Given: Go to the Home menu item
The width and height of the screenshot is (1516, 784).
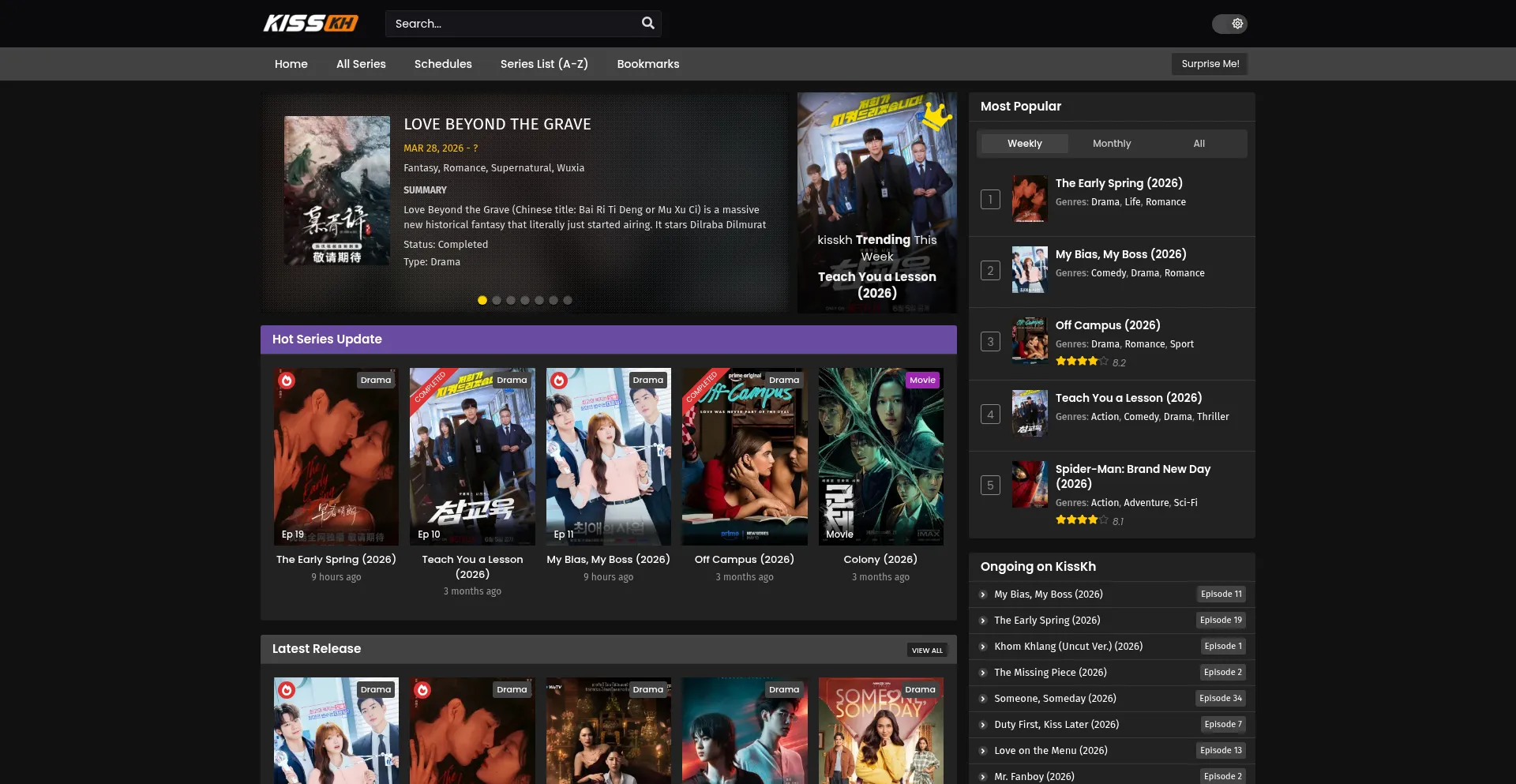Looking at the screenshot, I should (291, 64).
